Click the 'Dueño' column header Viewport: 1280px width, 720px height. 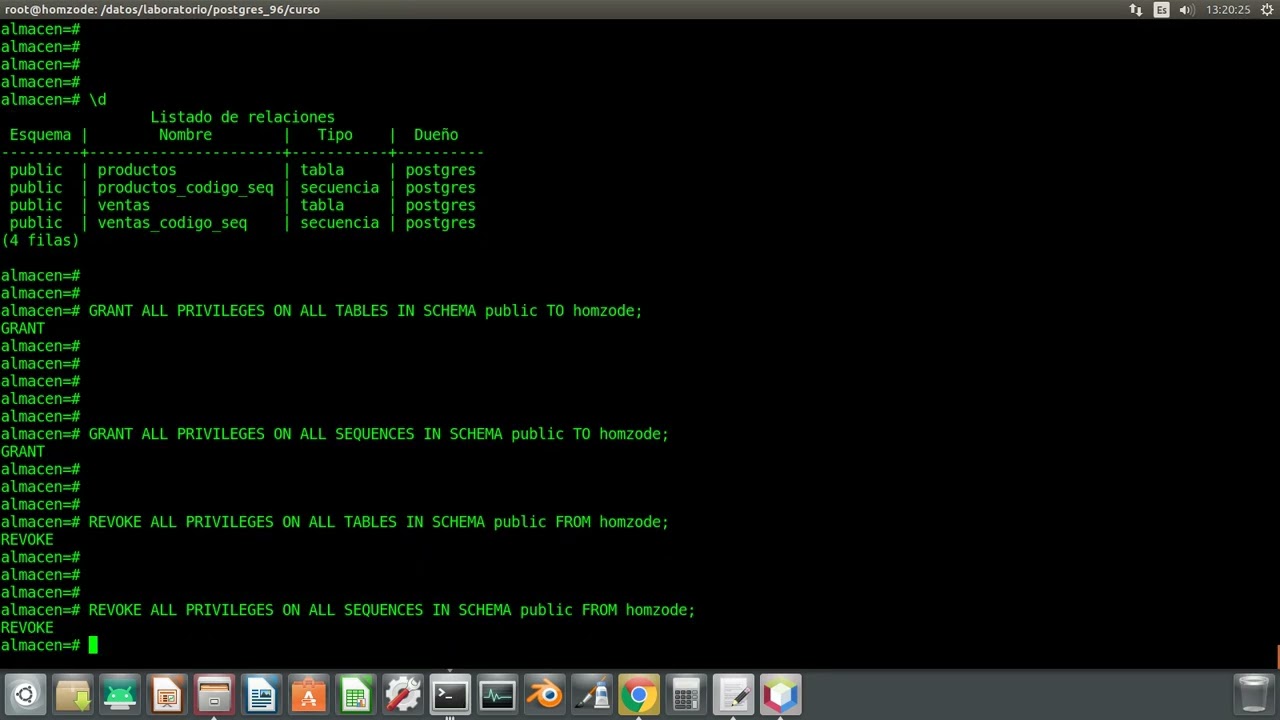pos(436,135)
